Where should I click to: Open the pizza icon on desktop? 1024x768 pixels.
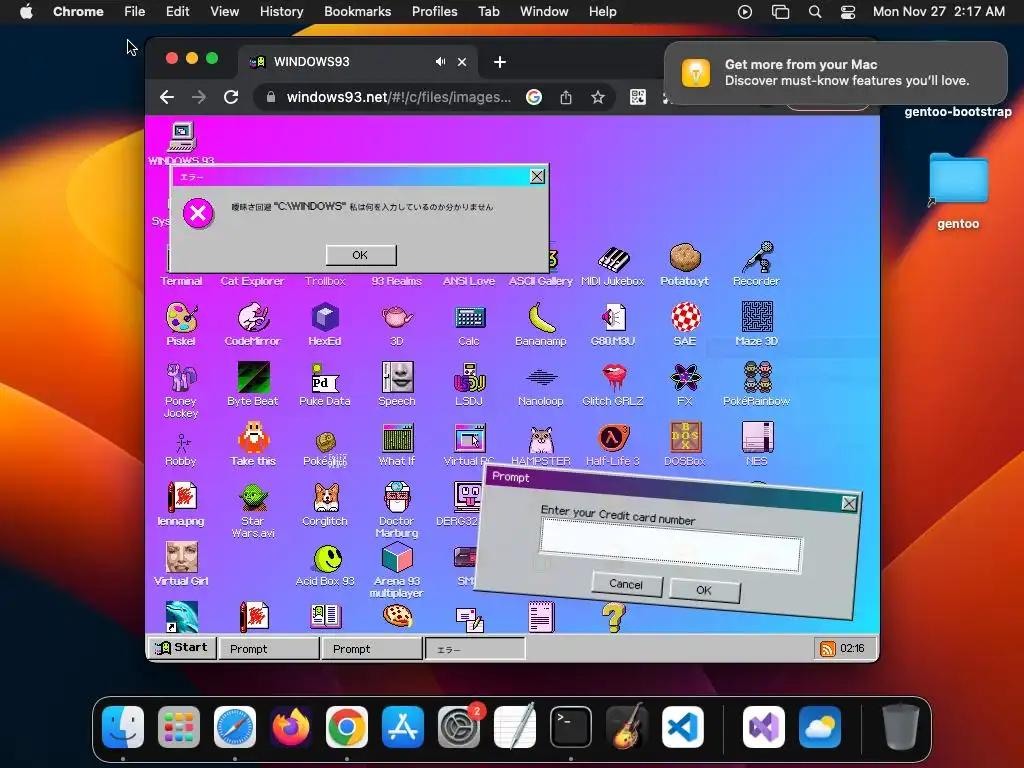(x=398, y=616)
